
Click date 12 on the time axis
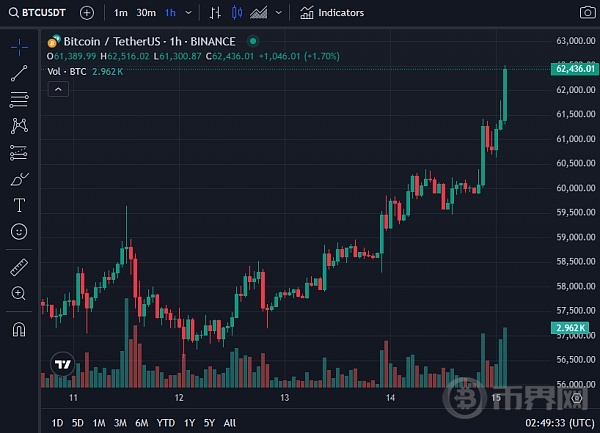click(x=179, y=398)
